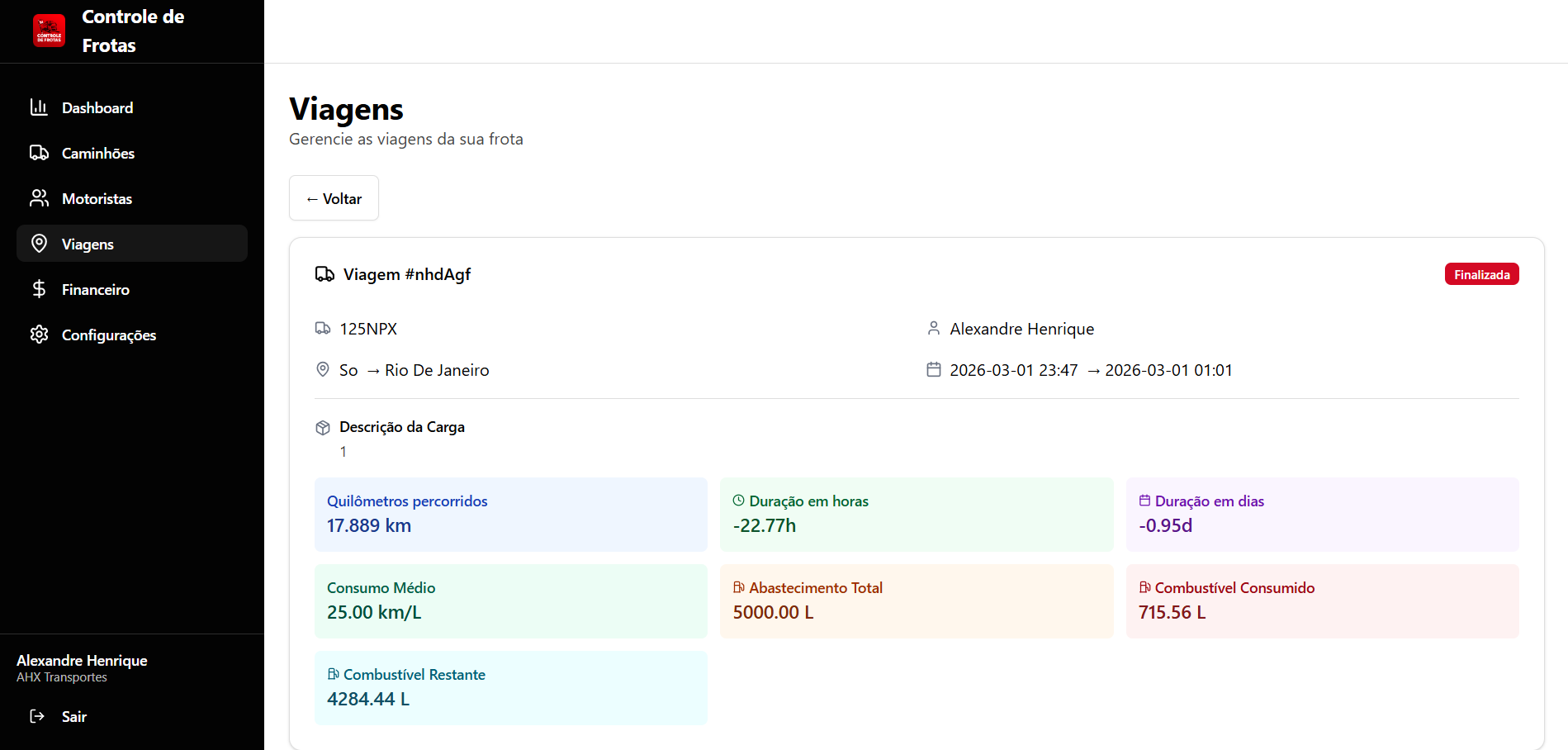Click the Controle de Frotas red logo
The width and height of the screenshot is (1568, 750).
click(x=50, y=31)
